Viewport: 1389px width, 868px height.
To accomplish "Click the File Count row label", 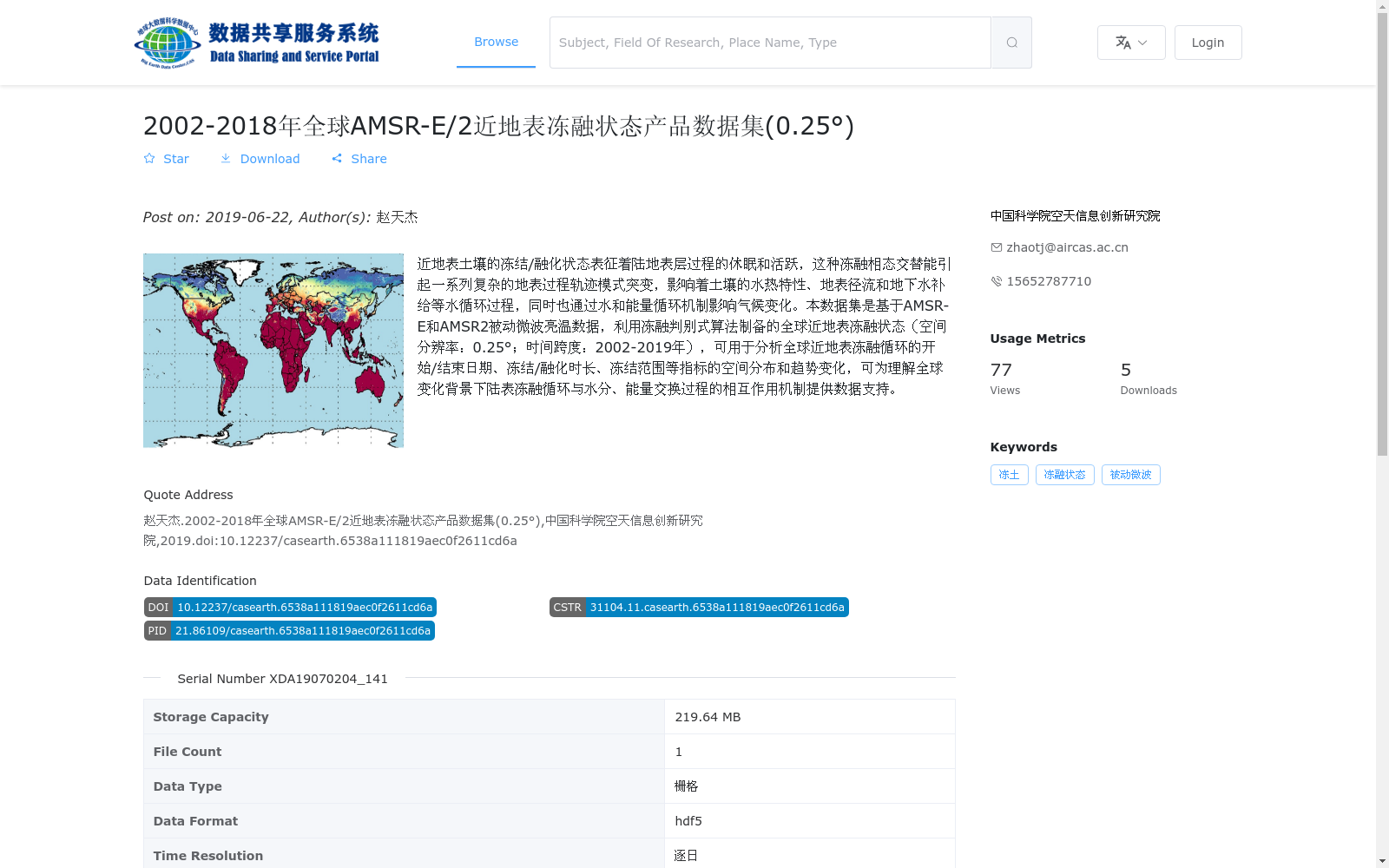I will pos(188,752).
